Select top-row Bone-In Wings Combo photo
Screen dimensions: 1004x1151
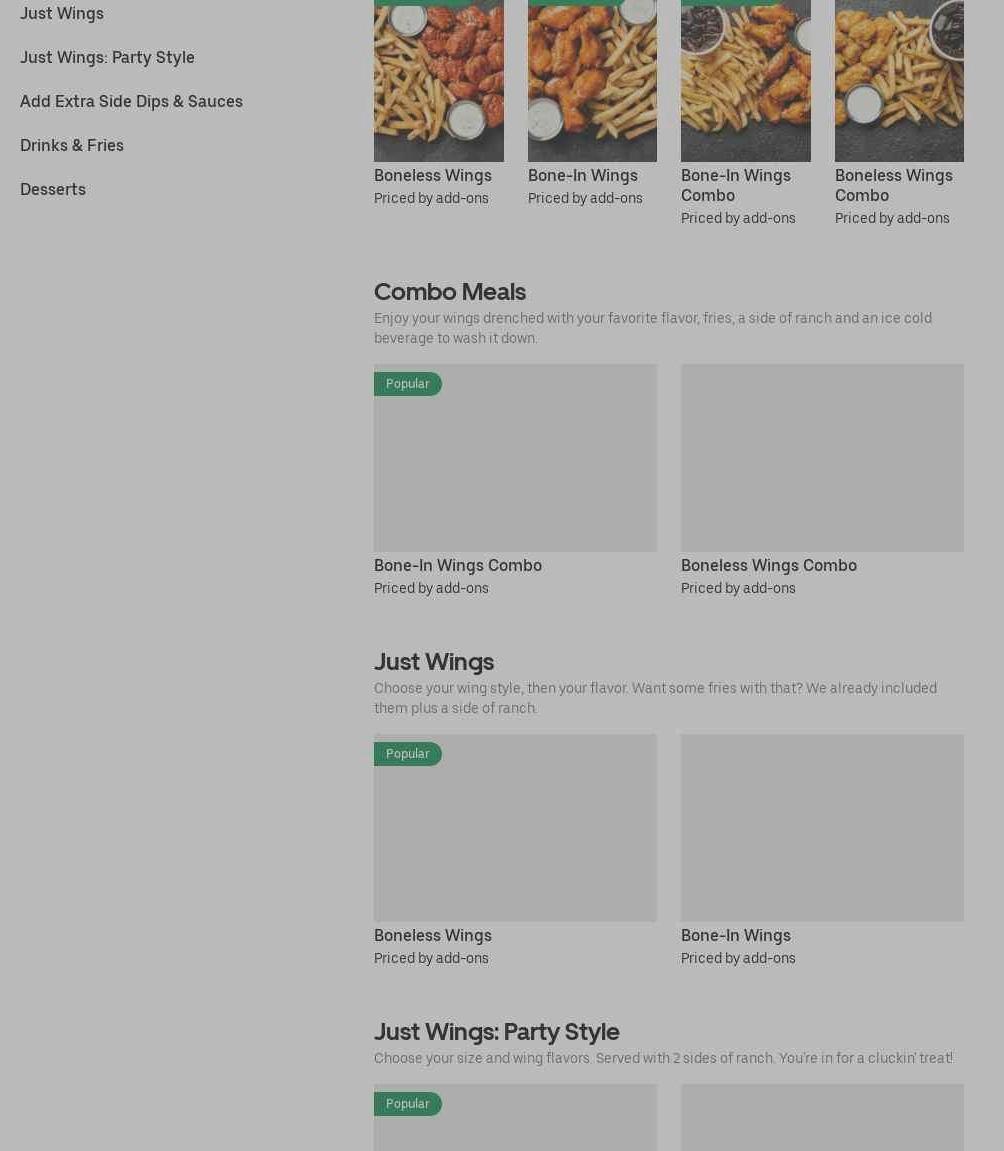(x=746, y=81)
